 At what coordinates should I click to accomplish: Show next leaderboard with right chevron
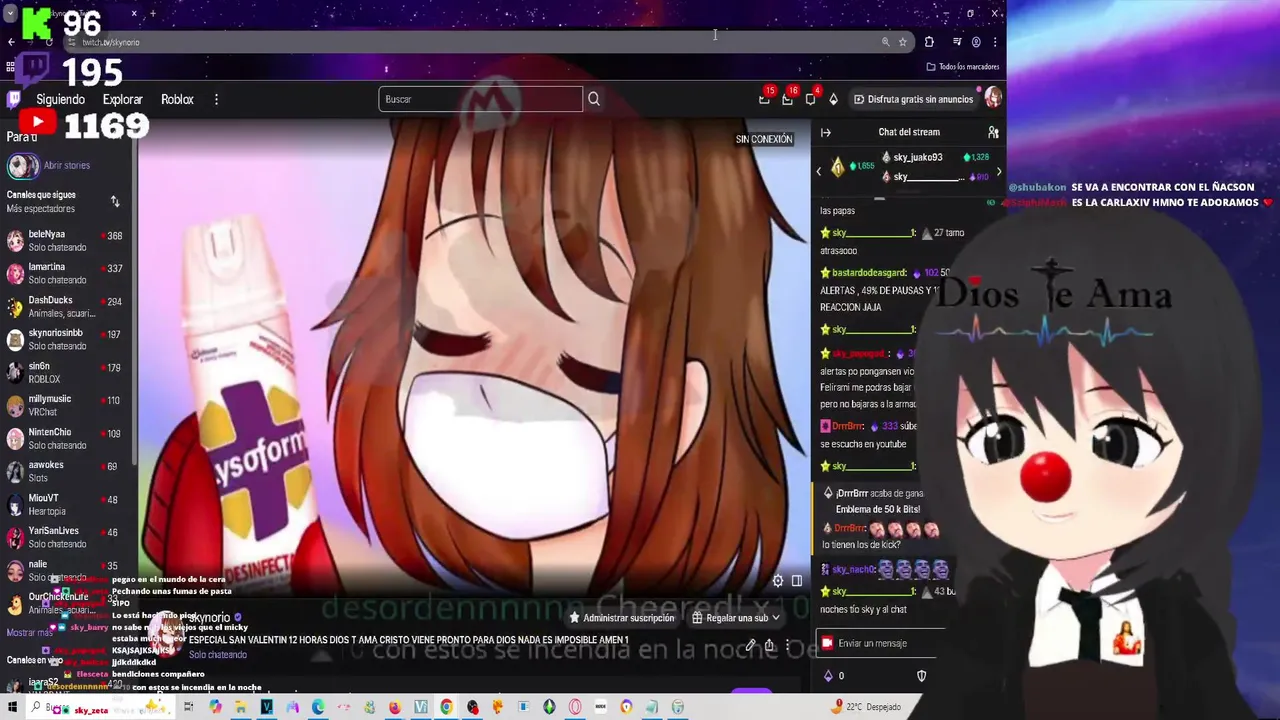click(x=998, y=171)
